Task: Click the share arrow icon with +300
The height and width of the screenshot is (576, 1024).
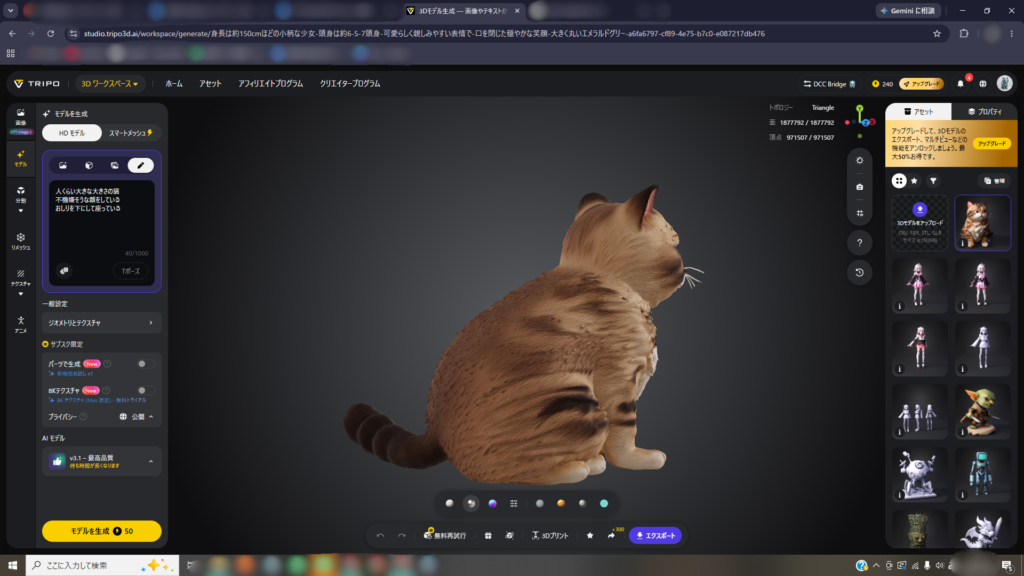Action: [x=611, y=536]
